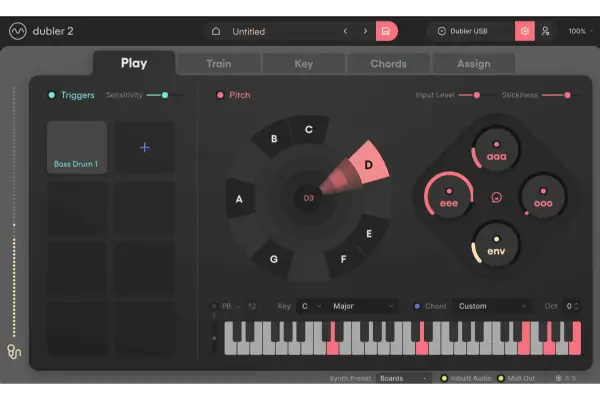The height and width of the screenshot is (400, 600).
Task: Open the Chords tab
Action: pyautogui.click(x=388, y=64)
